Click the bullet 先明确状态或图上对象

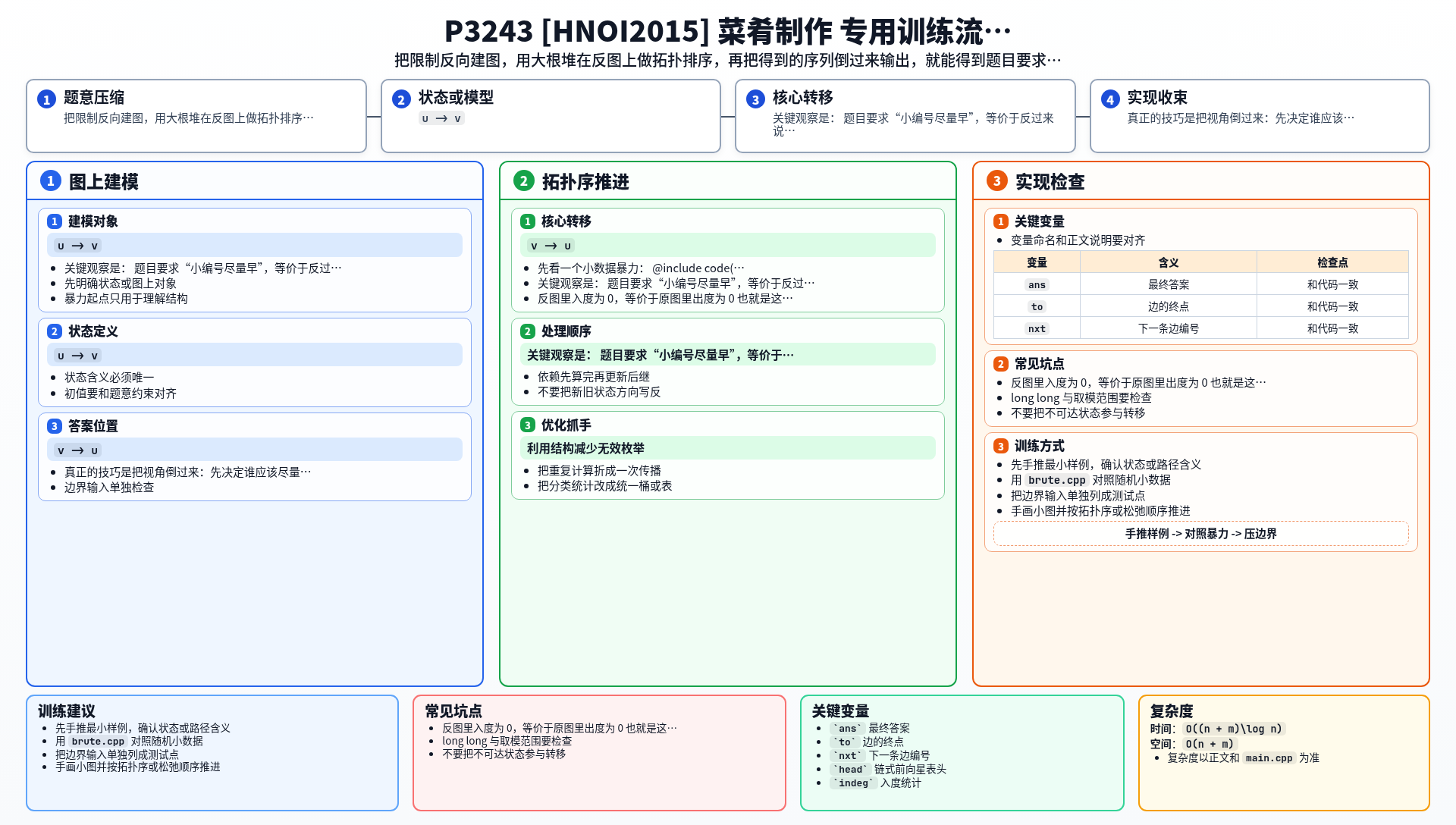pyautogui.click(x=121, y=284)
